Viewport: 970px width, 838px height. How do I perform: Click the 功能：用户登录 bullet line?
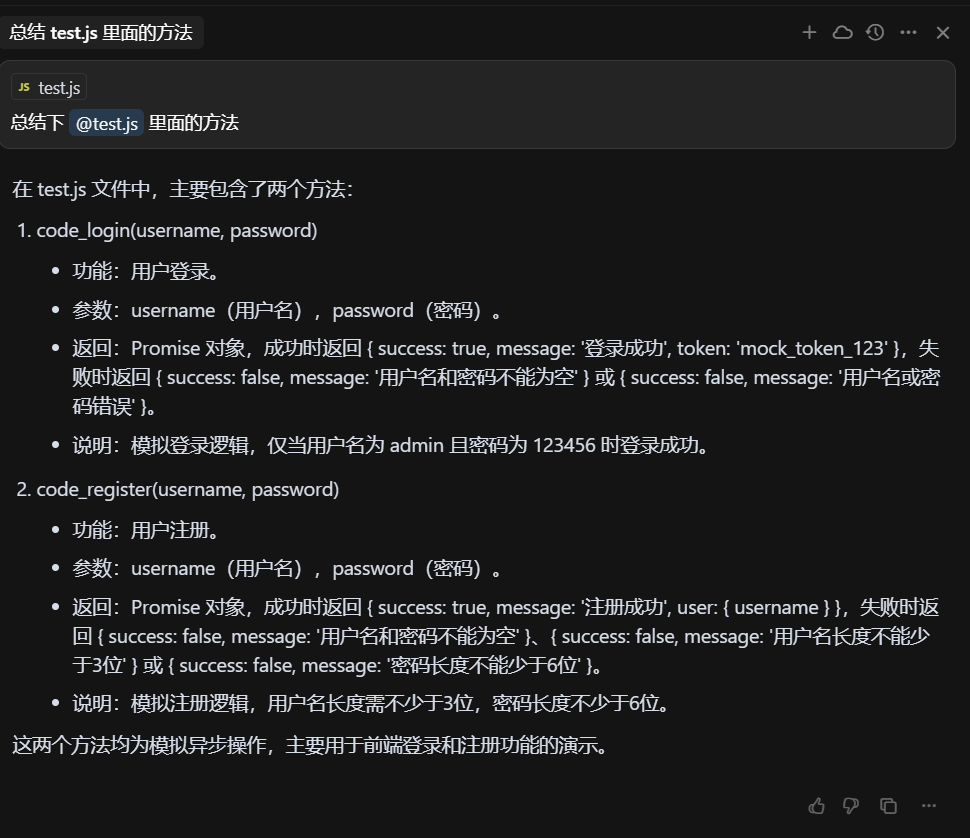tap(146, 271)
